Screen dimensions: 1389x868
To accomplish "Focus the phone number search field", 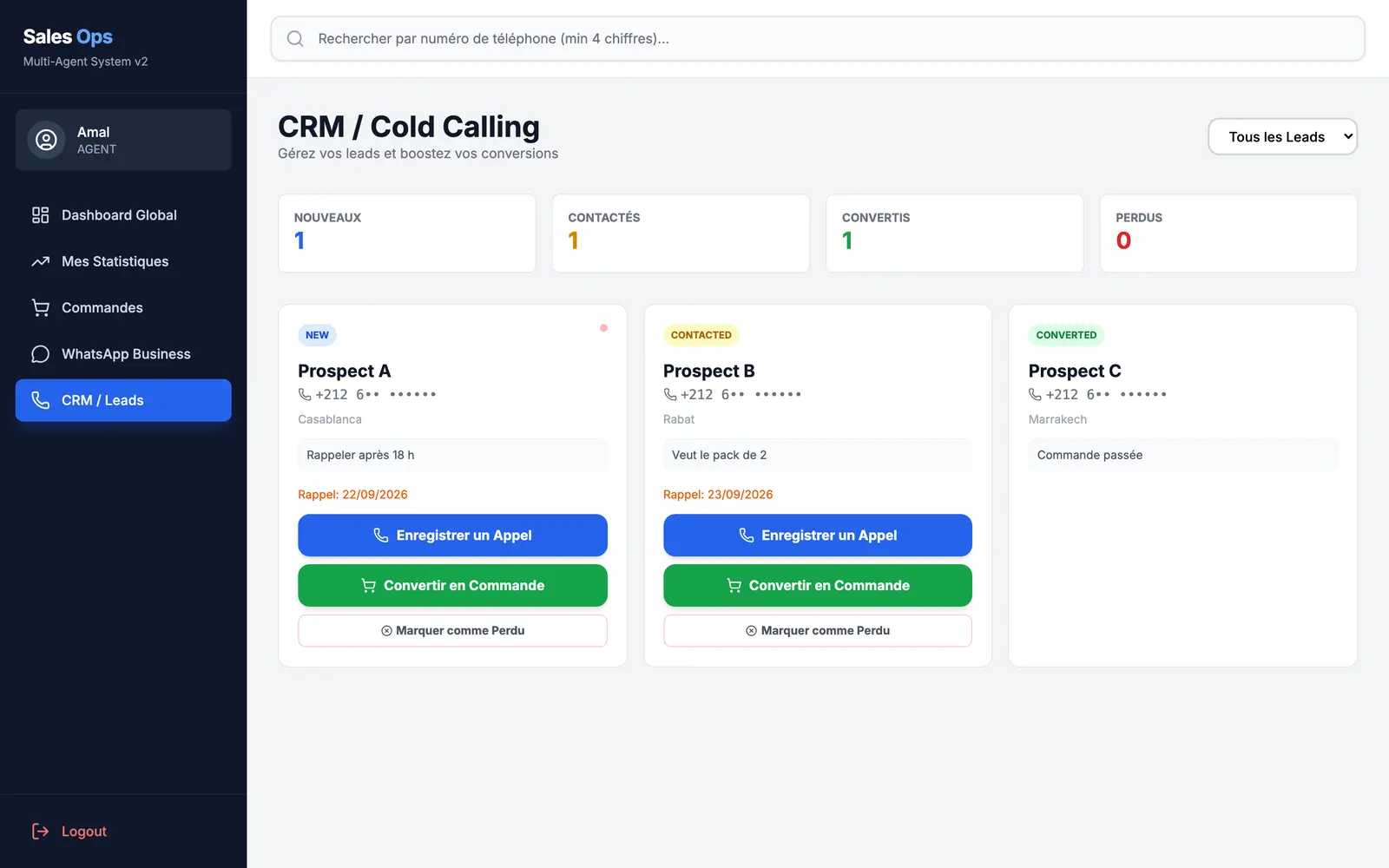I will click(x=818, y=39).
